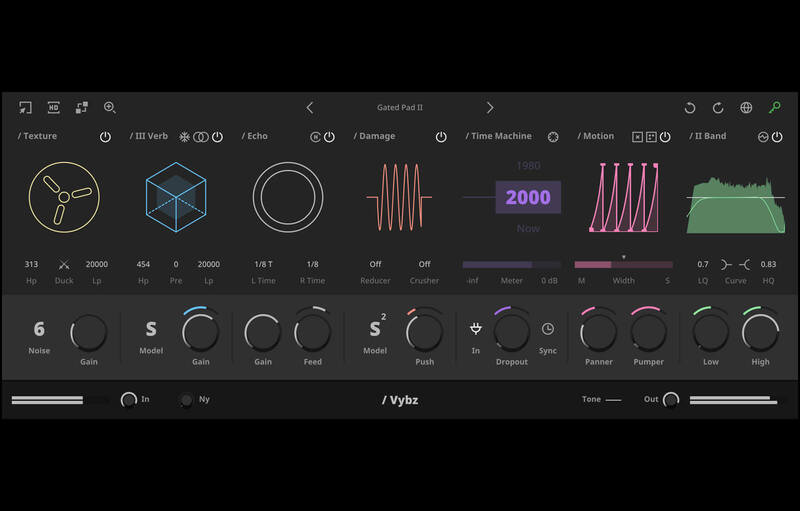The height and width of the screenshot is (511, 800).
Task: Select the HQ curve shape icon
Action: (x=745, y=265)
